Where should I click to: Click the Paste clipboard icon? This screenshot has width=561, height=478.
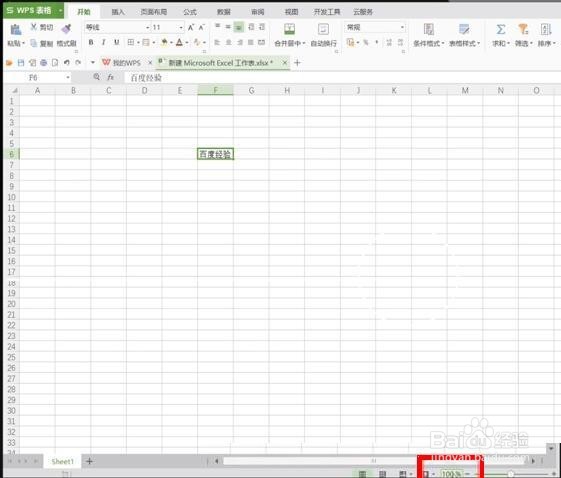coord(15,30)
